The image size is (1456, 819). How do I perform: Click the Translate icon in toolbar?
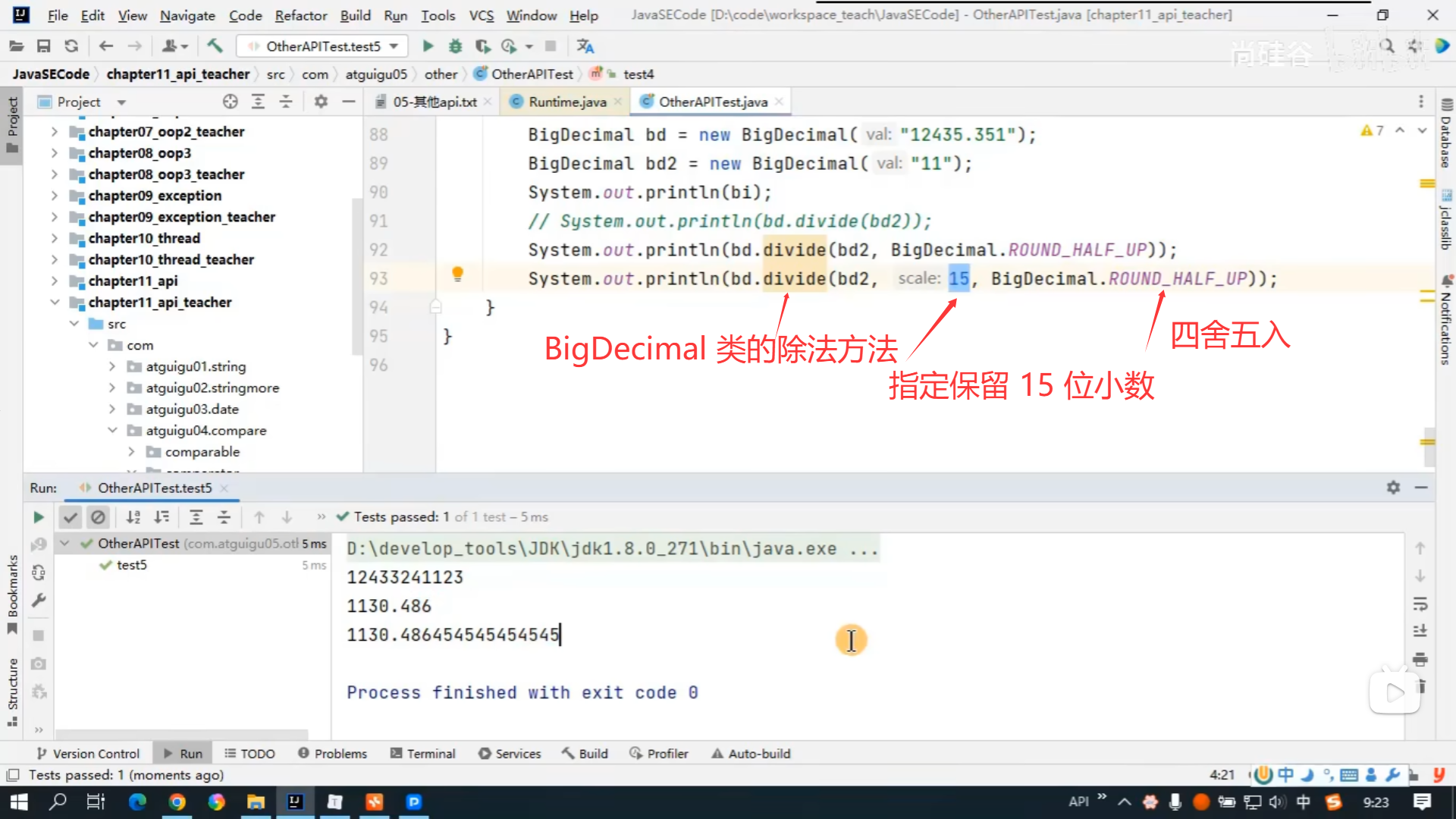pyautogui.click(x=585, y=46)
